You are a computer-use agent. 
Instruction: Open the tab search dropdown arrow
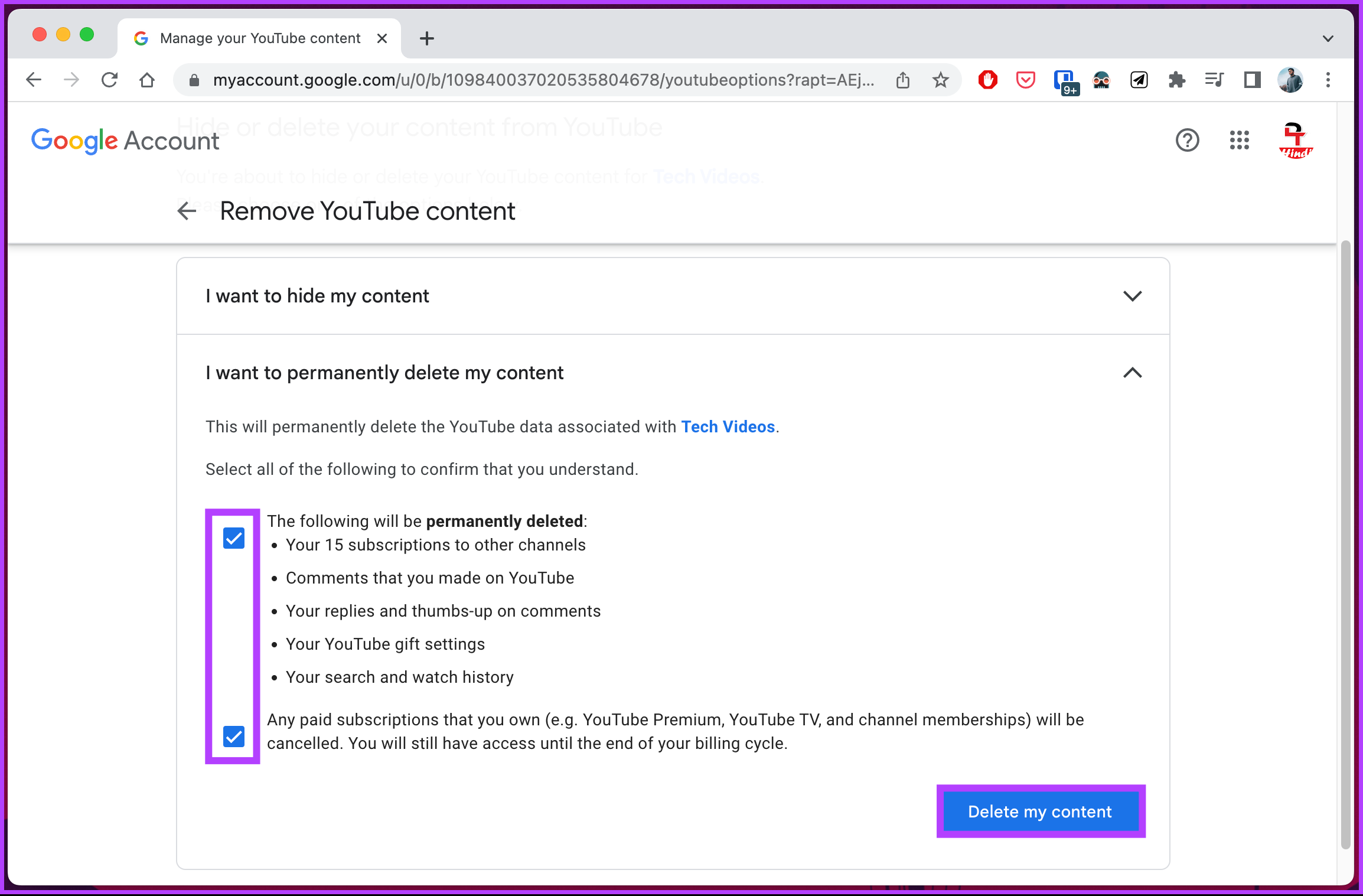coord(1328,39)
